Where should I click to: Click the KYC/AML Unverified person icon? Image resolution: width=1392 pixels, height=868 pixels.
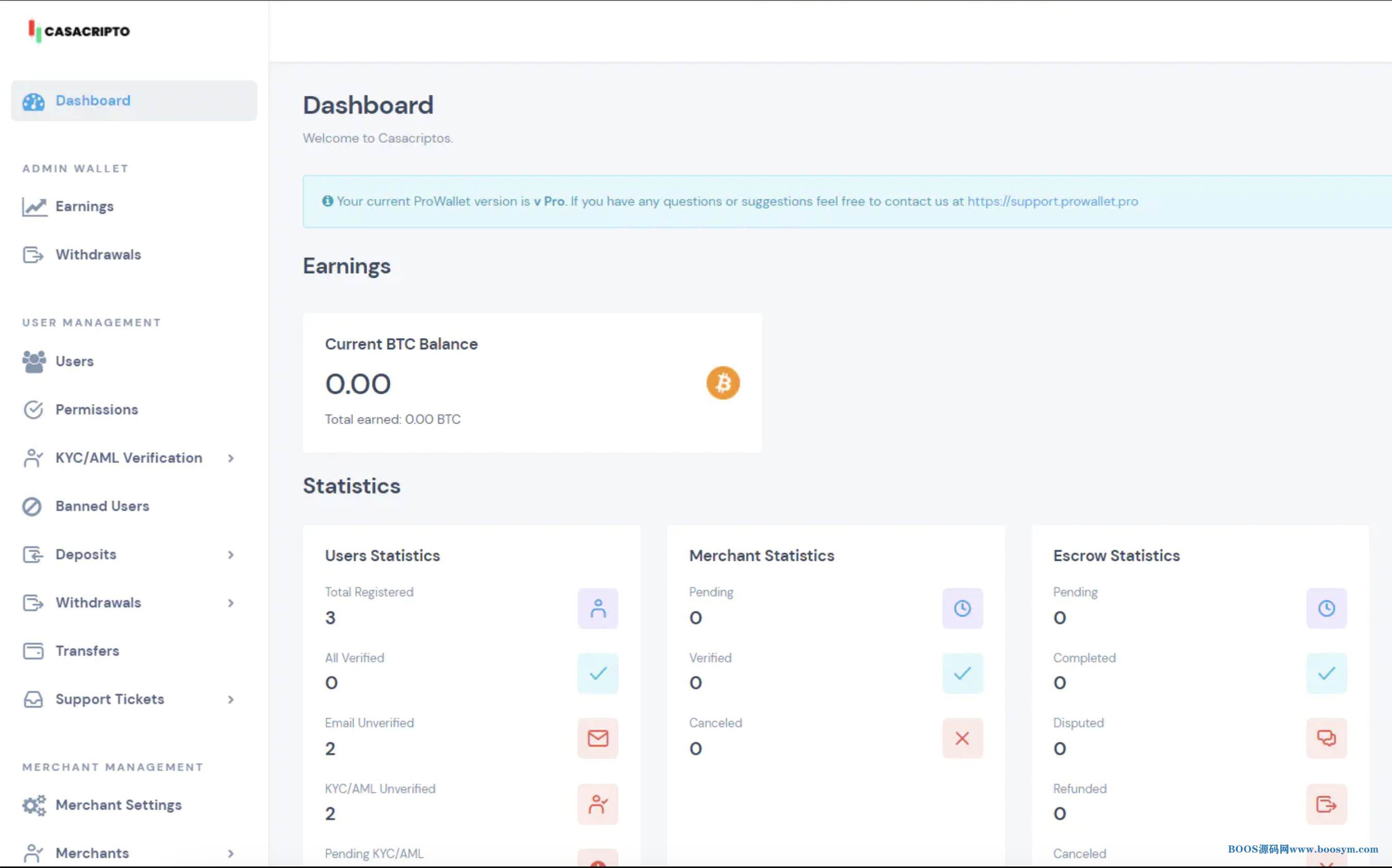tap(598, 804)
